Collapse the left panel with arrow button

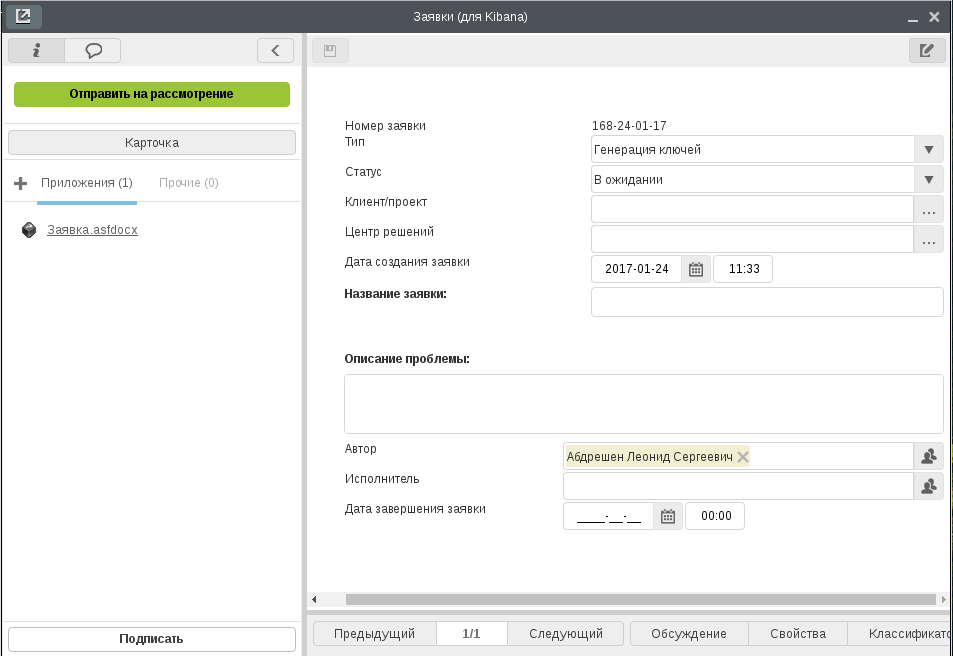point(275,50)
